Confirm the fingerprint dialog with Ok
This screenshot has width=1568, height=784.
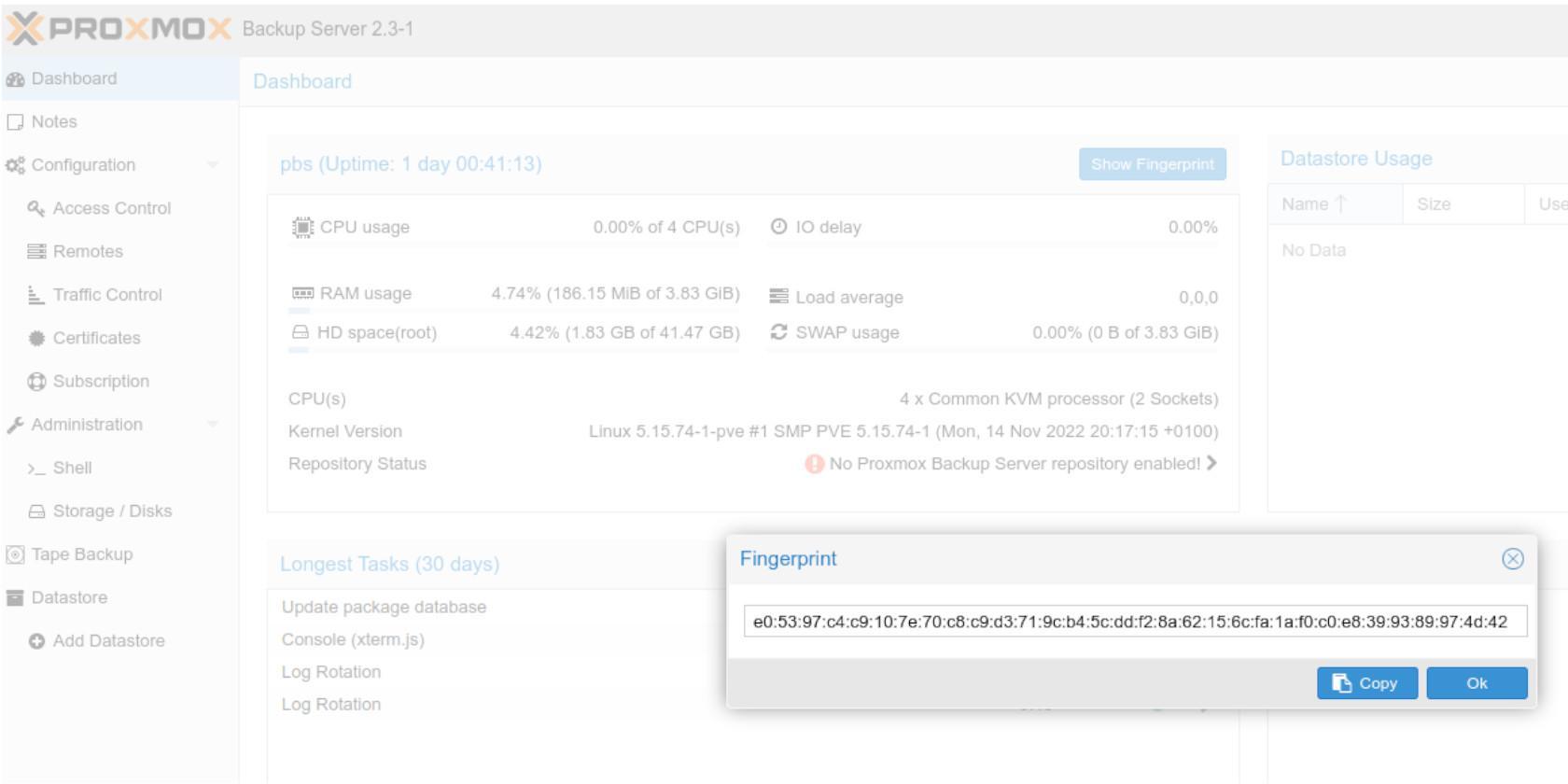1477,683
